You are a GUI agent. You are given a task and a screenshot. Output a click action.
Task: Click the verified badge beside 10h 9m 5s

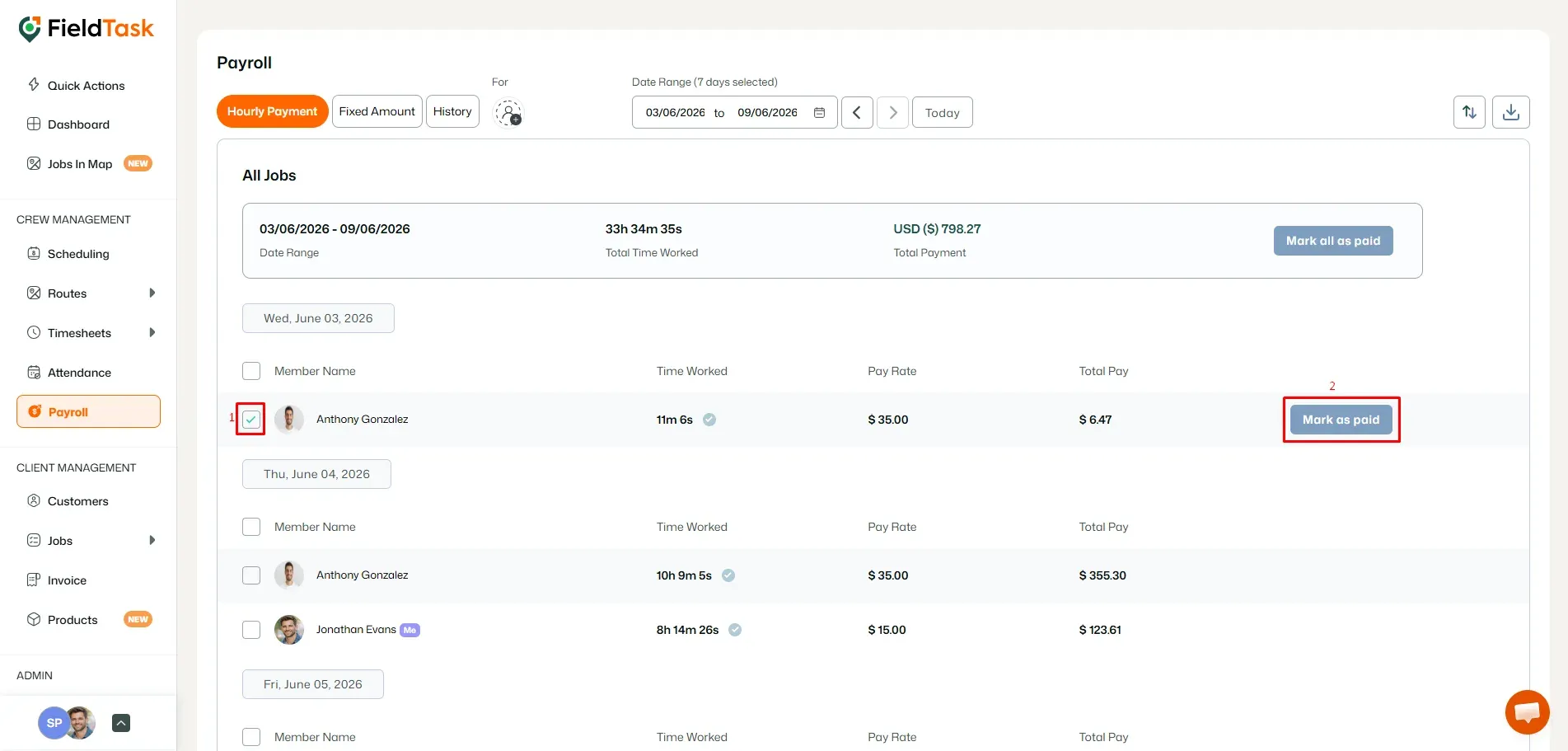(x=728, y=575)
